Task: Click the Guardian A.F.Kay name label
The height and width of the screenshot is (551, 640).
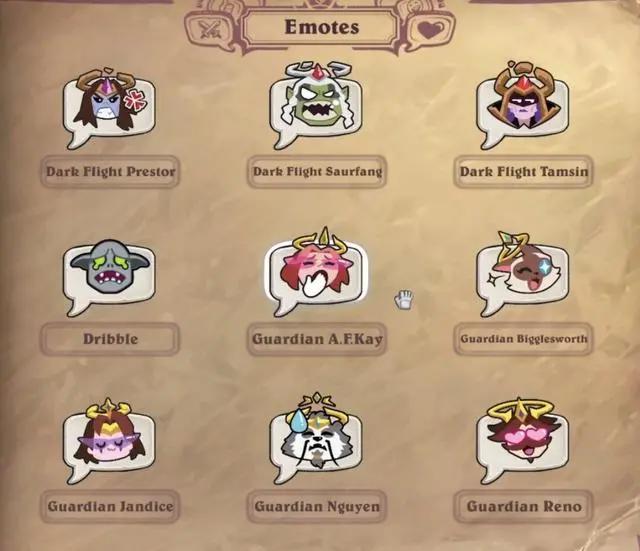Action: pos(317,339)
